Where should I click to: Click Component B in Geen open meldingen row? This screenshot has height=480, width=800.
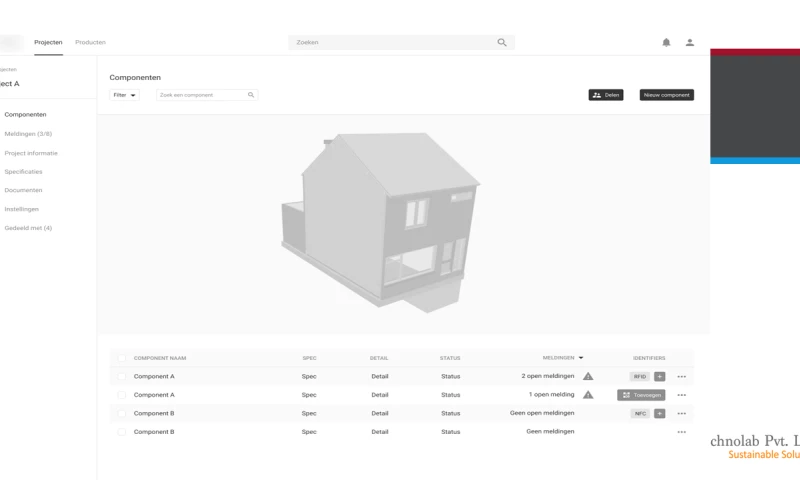coord(154,413)
